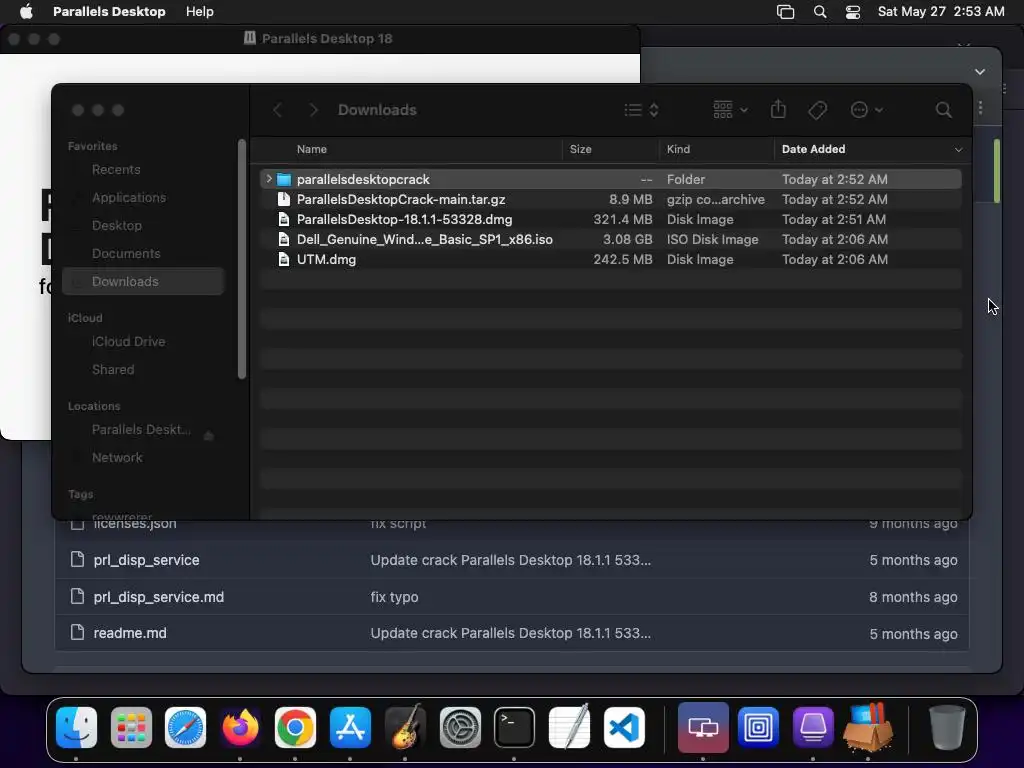
Task: Open Google Chrome in the dock
Action: click(295, 728)
